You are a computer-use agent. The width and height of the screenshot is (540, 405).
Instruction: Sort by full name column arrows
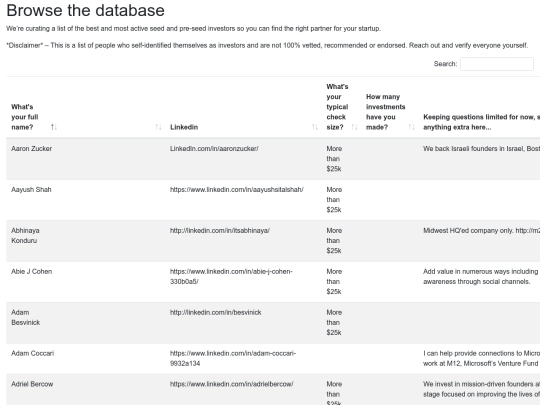pos(54,127)
